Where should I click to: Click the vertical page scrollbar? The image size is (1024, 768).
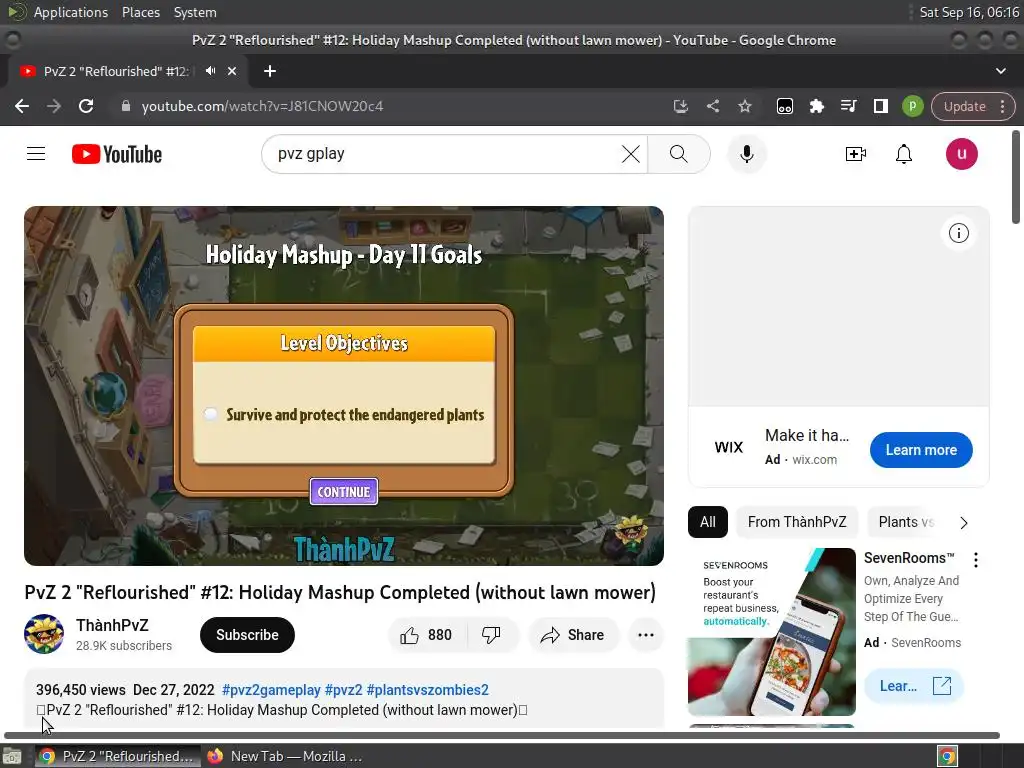(1016, 177)
